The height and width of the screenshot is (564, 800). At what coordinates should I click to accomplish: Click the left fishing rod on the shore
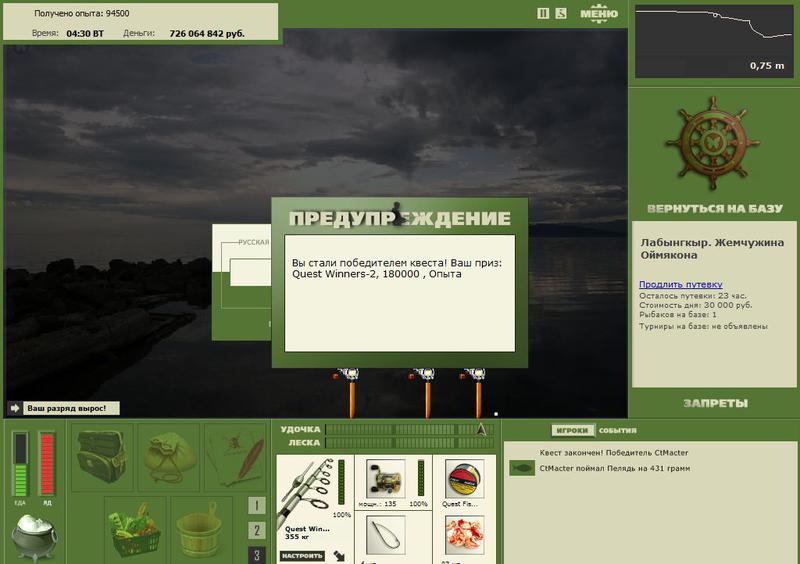tap(351, 392)
